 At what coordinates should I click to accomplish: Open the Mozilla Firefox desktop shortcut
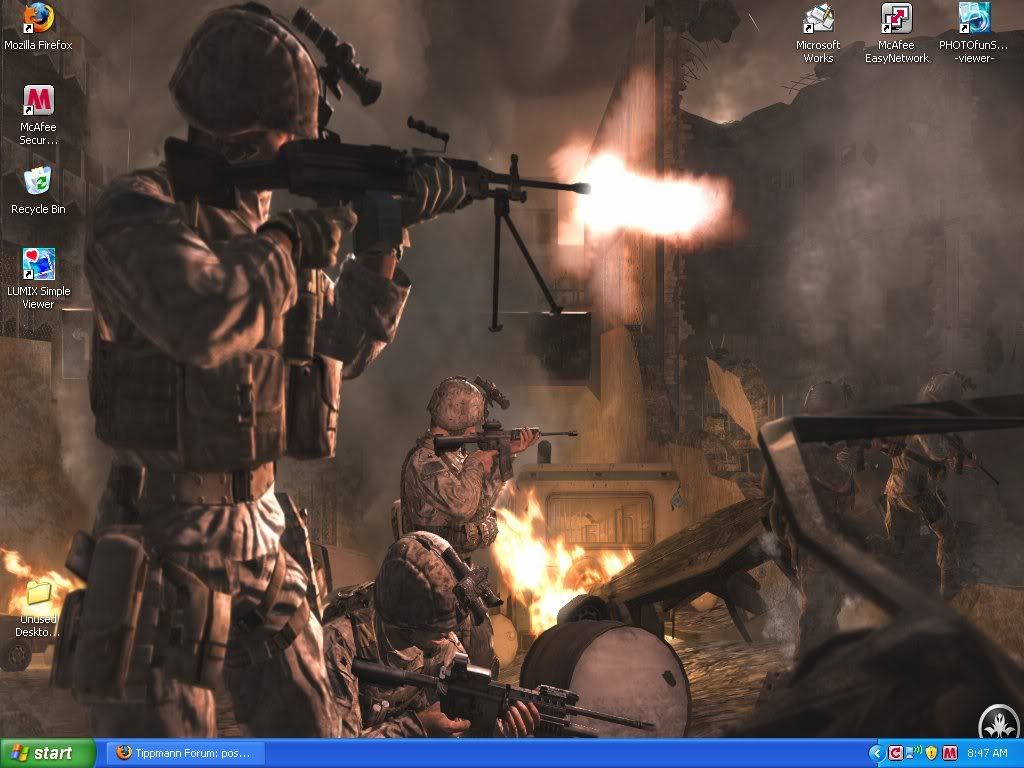pyautogui.click(x=38, y=18)
